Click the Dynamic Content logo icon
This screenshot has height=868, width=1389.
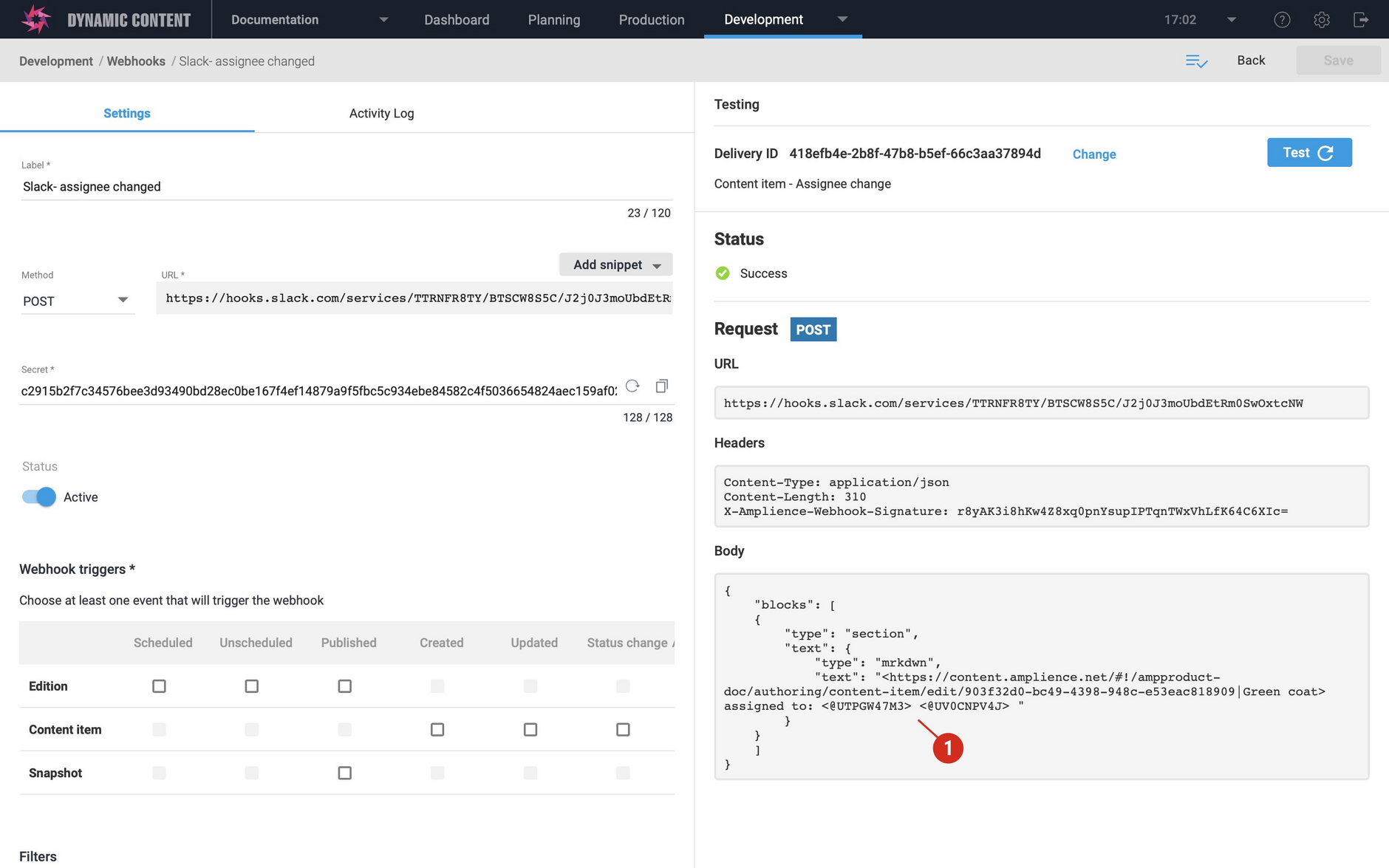pos(35,19)
